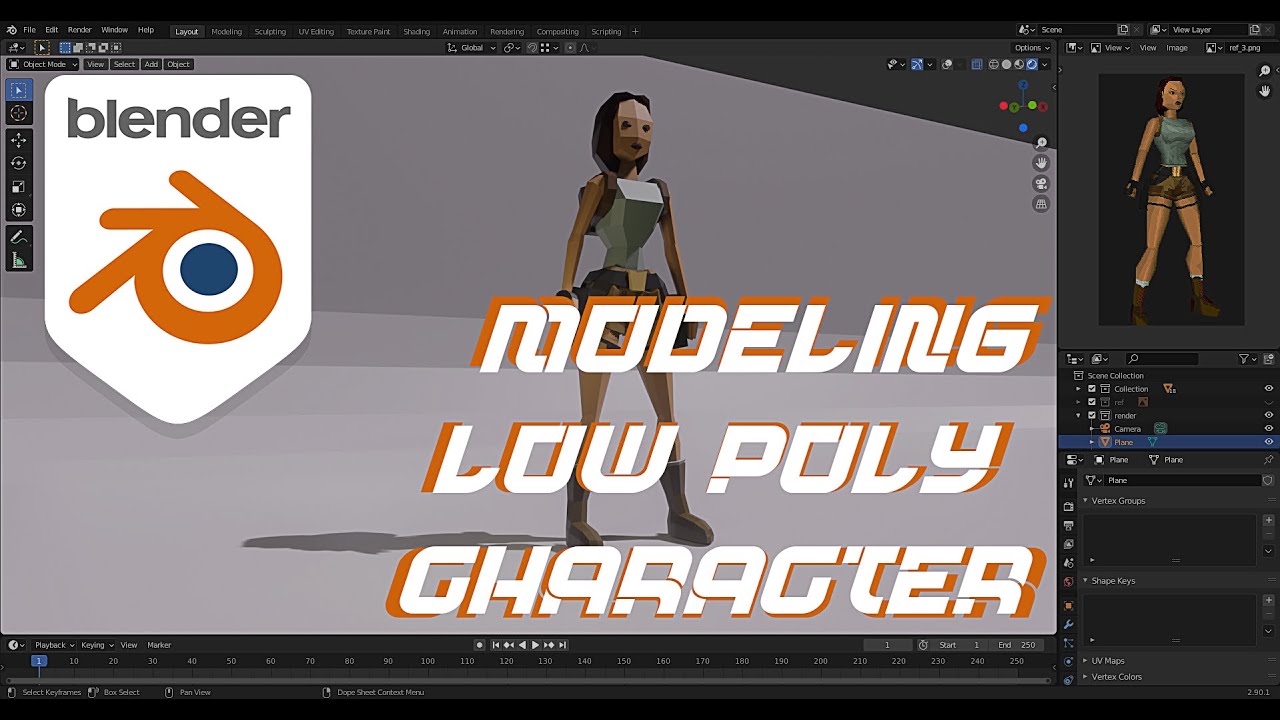This screenshot has height=720, width=1280.
Task: Activate the Move tool
Action: [x=18, y=140]
